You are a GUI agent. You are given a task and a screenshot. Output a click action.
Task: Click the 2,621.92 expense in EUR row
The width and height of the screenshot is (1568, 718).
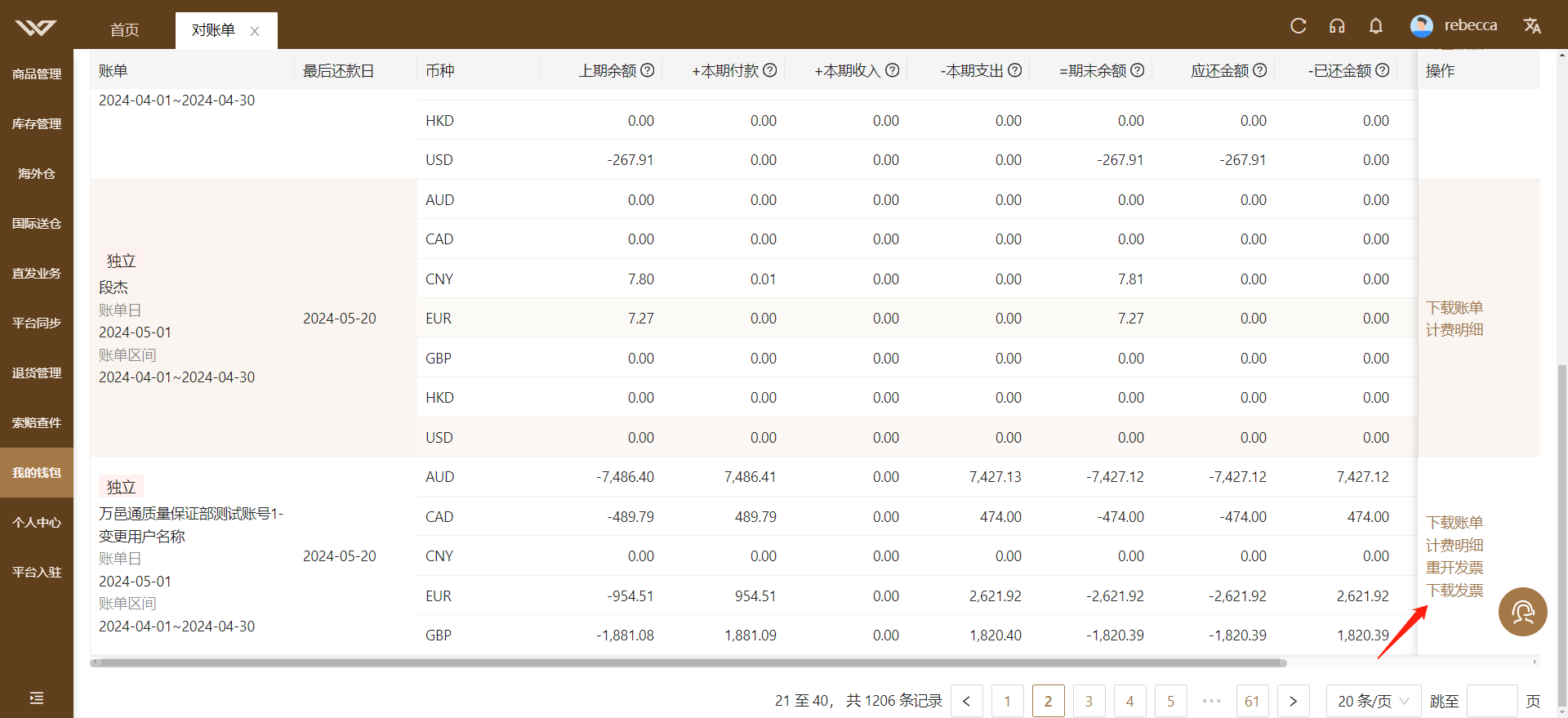(995, 596)
